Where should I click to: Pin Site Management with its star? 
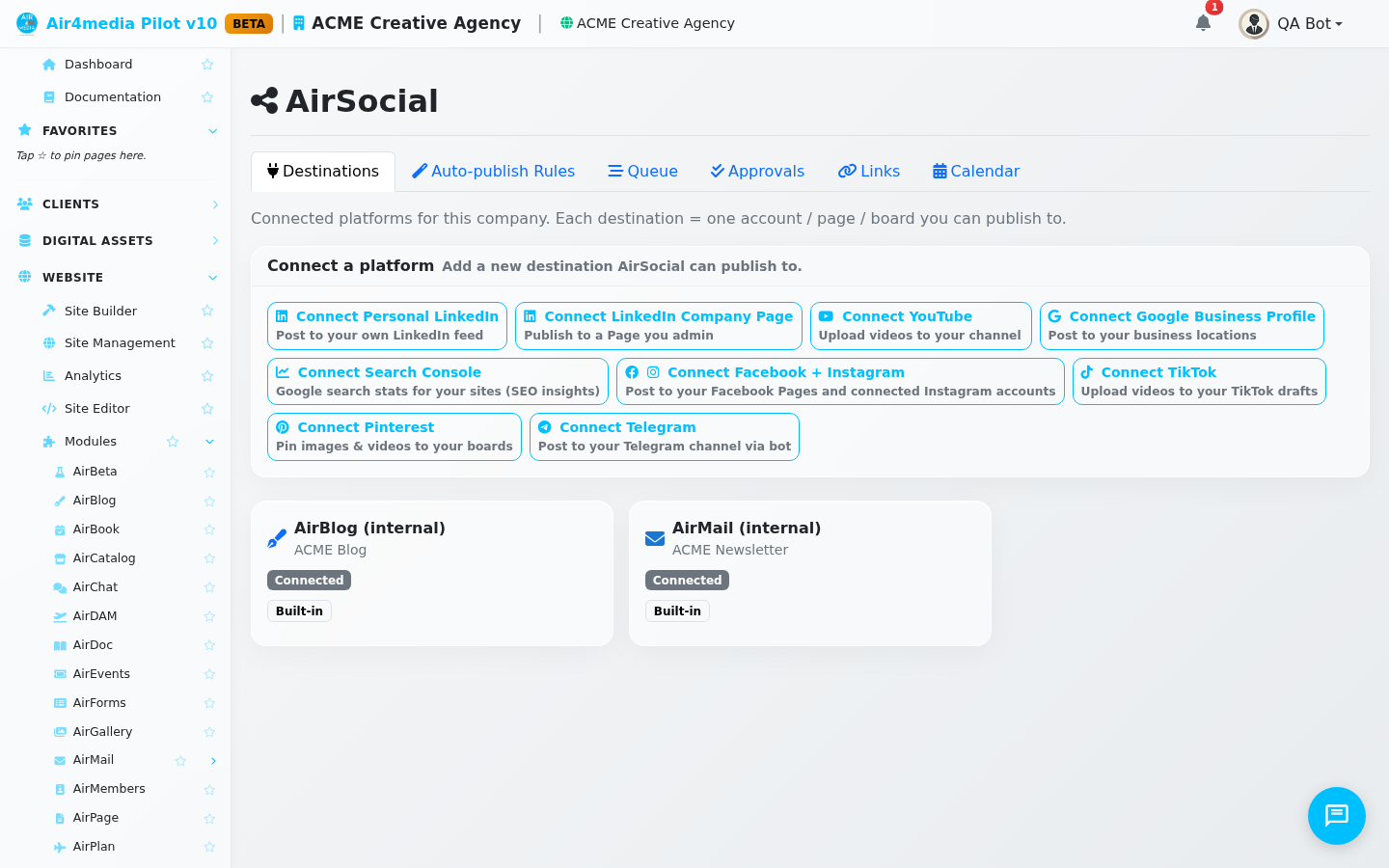click(207, 343)
